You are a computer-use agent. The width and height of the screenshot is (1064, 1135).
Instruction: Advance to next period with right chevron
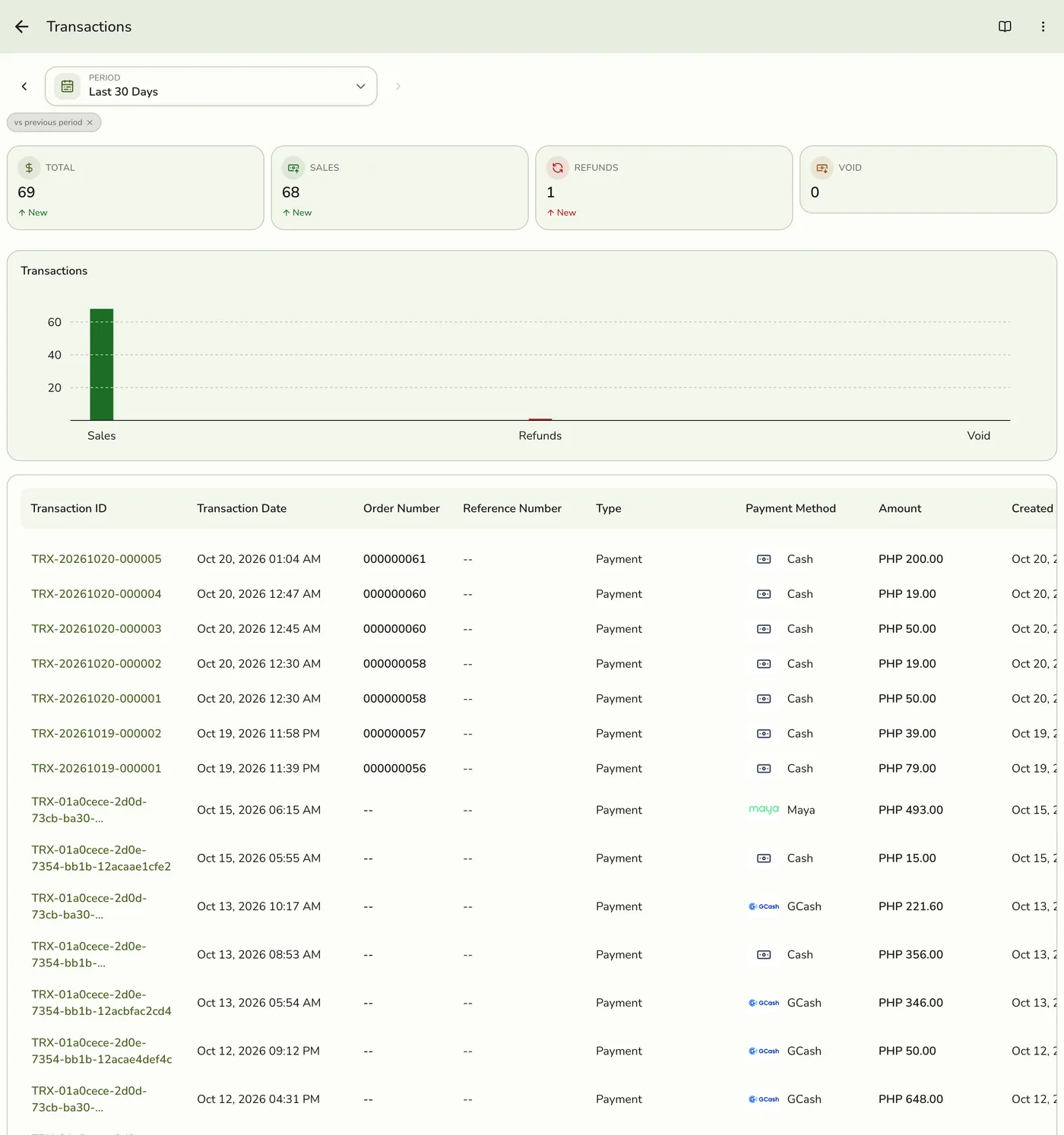[x=397, y=87]
